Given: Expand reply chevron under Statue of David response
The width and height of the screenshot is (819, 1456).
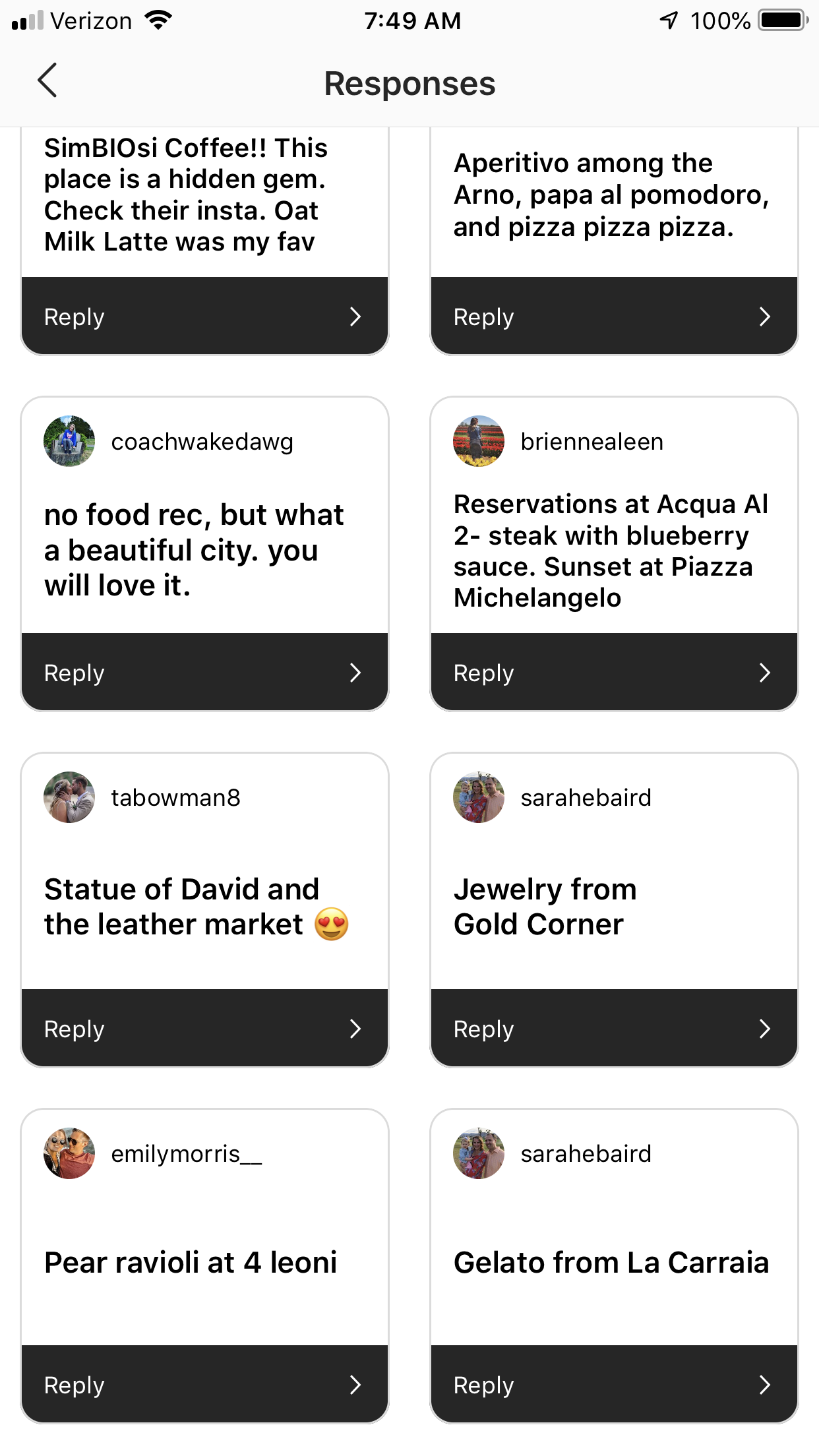Looking at the screenshot, I should click(355, 1029).
